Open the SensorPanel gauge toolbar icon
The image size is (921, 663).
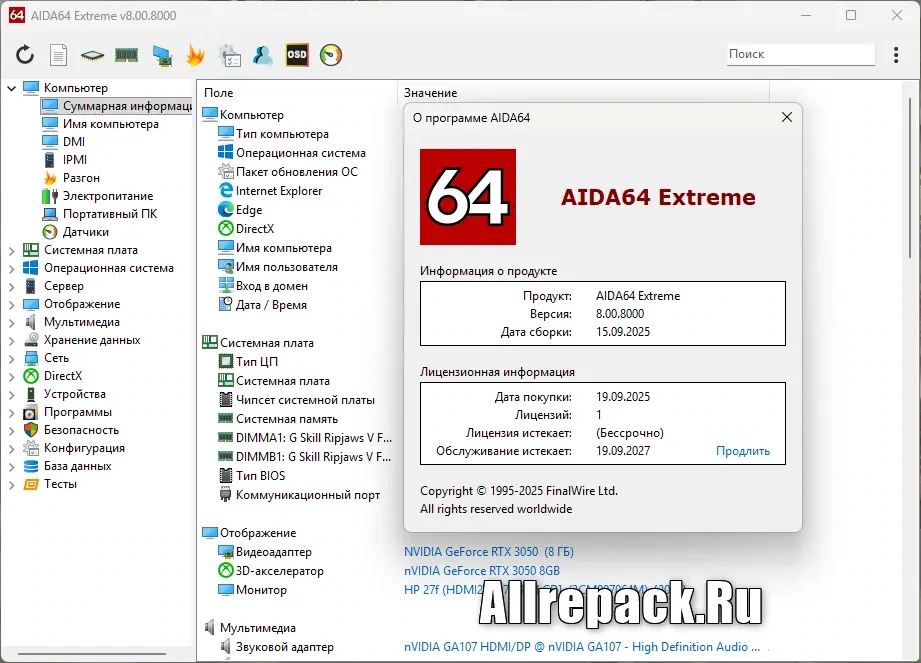pyautogui.click(x=331, y=55)
